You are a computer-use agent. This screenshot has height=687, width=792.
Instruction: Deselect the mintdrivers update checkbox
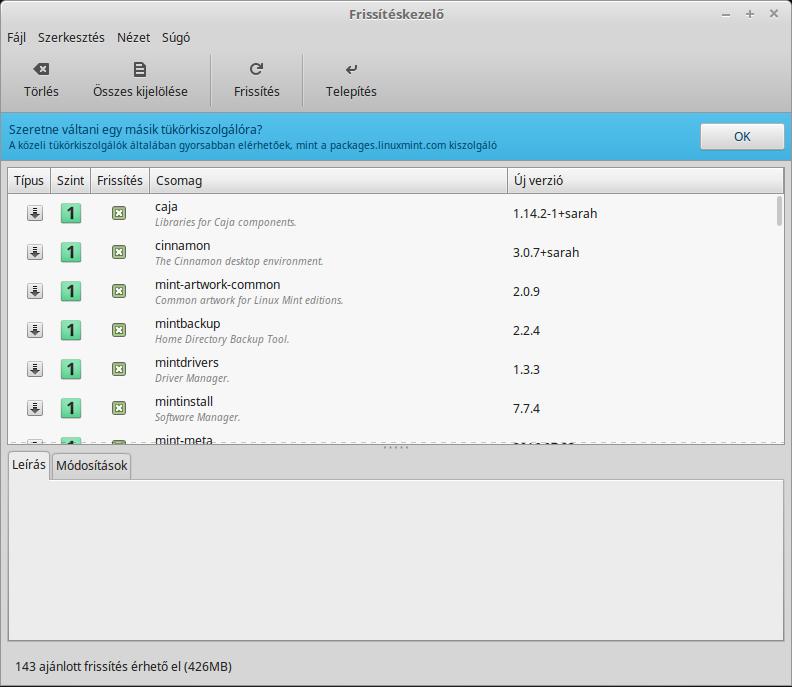tap(119, 369)
